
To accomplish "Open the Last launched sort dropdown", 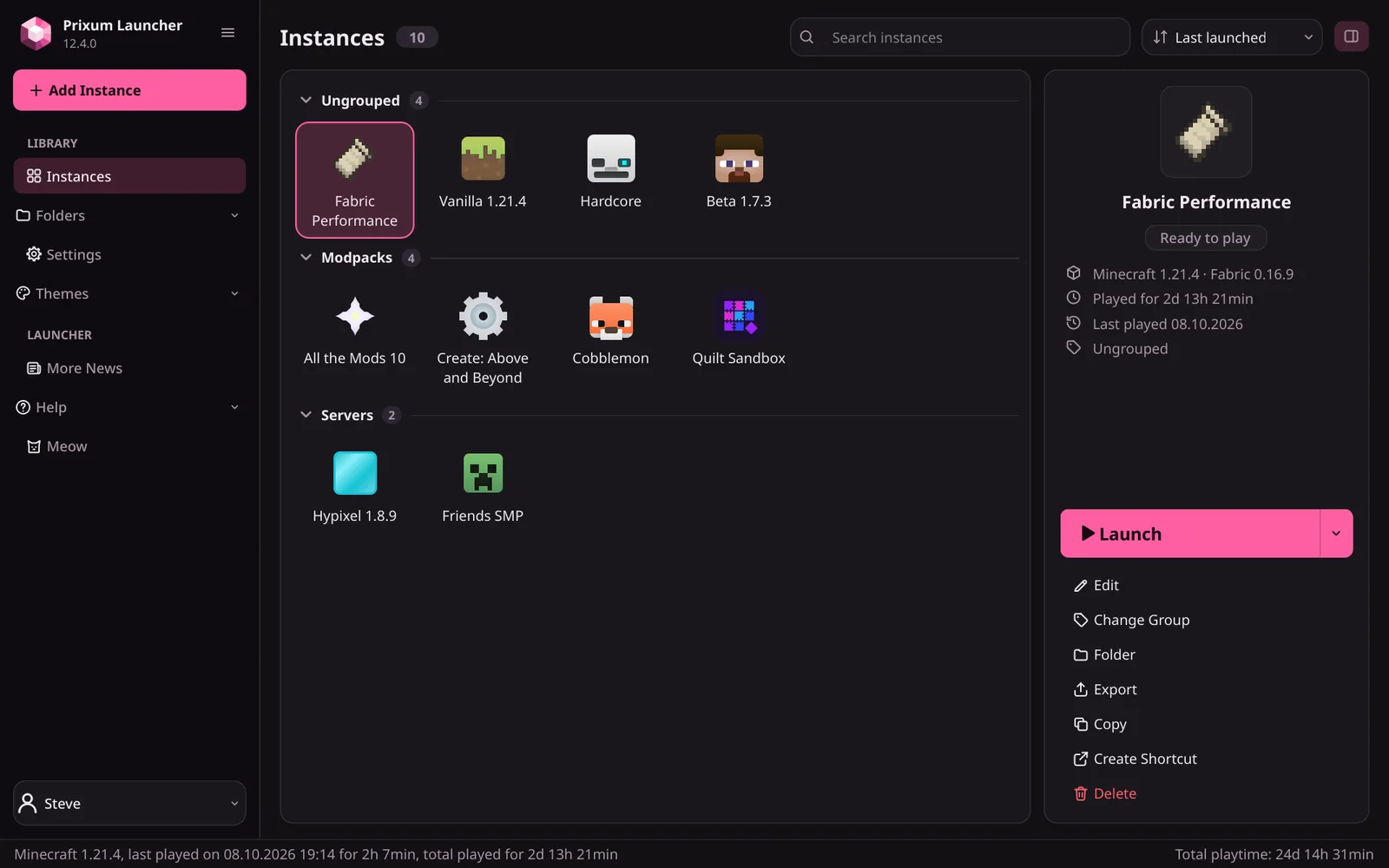I will point(1231,37).
